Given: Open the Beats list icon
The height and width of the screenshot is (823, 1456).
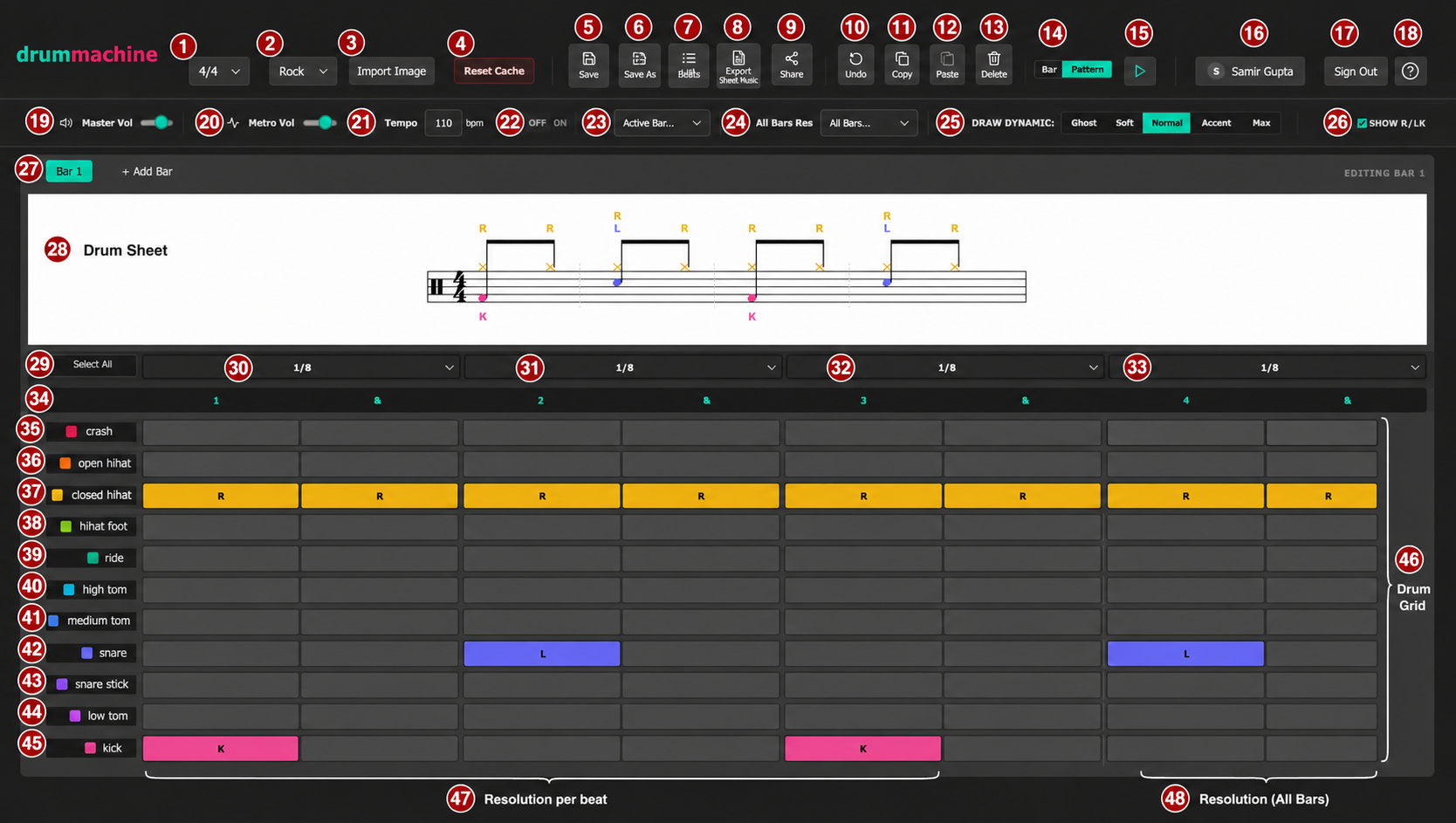Looking at the screenshot, I should click(689, 59).
